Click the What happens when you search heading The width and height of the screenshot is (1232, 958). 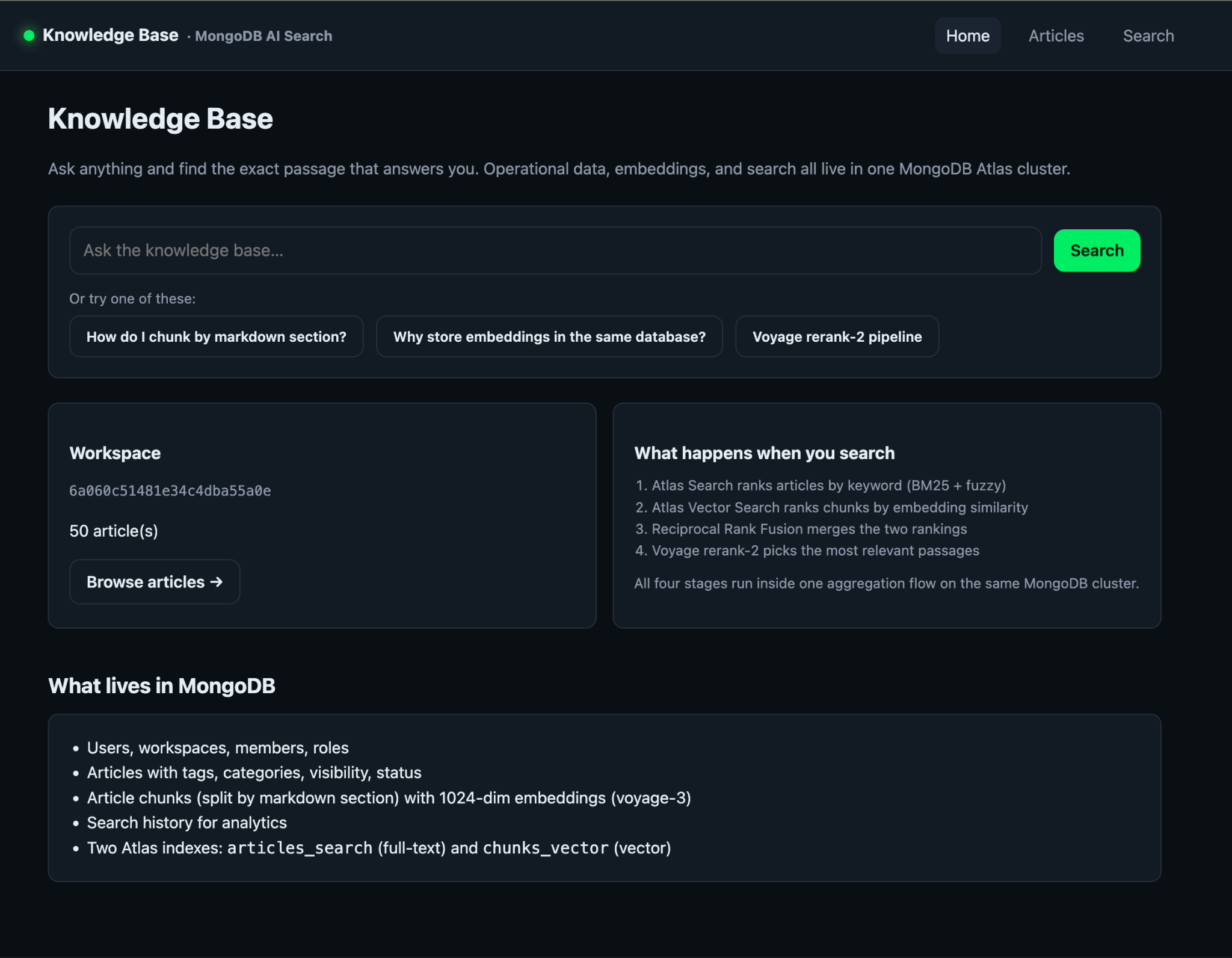(765, 453)
